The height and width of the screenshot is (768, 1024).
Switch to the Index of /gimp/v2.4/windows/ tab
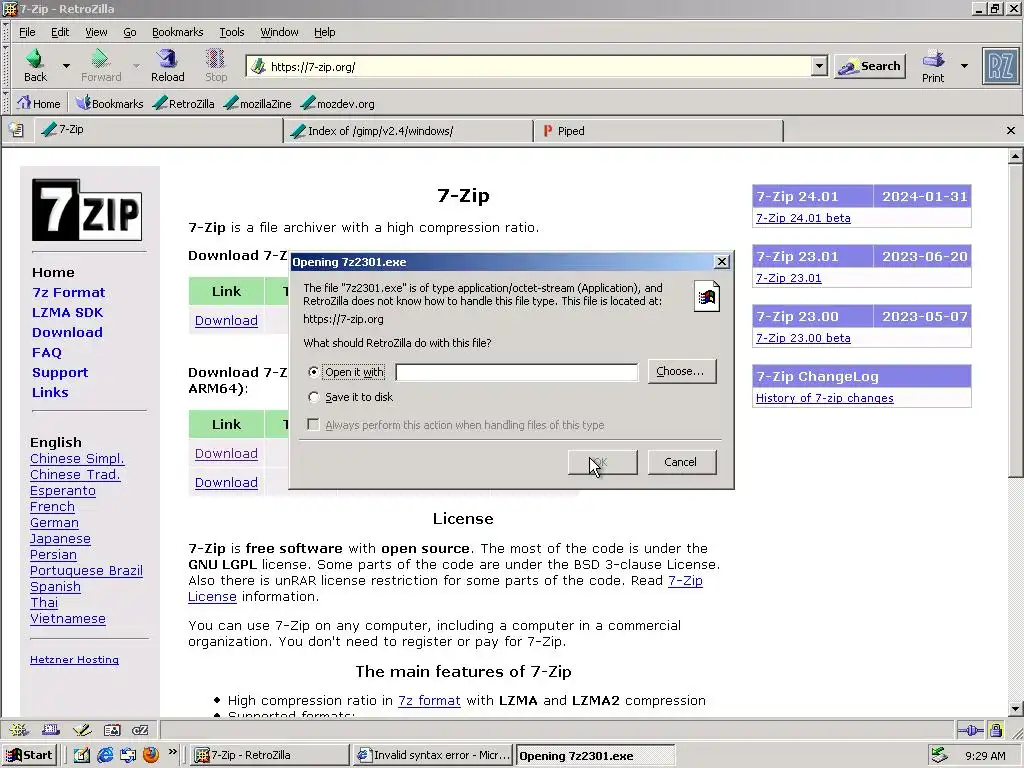[x=409, y=131]
